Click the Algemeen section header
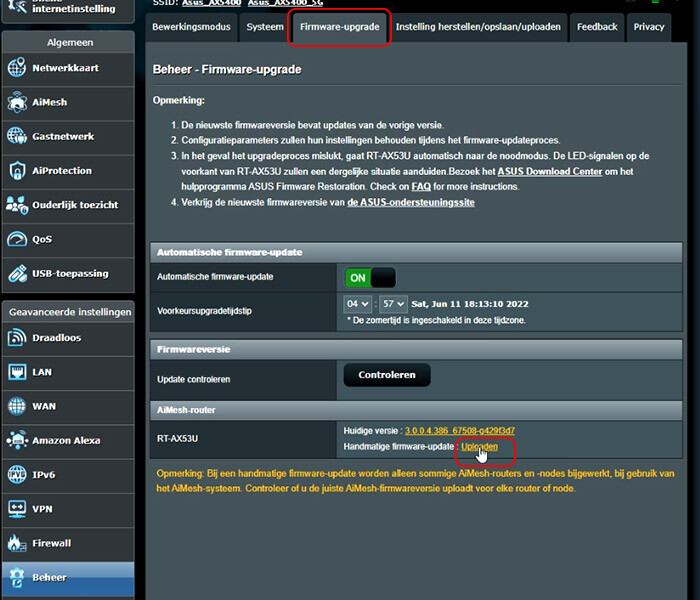 click(70, 42)
